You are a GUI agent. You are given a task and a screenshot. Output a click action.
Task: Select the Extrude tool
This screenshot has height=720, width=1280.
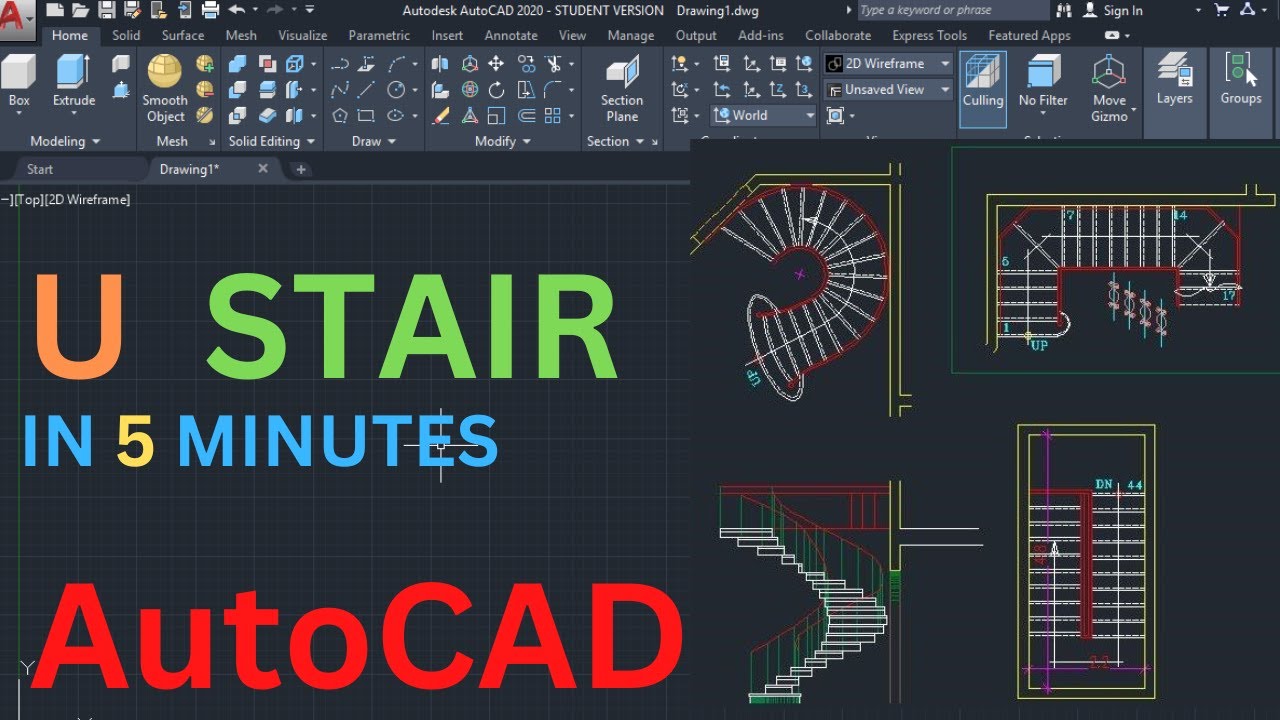pos(74,81)
